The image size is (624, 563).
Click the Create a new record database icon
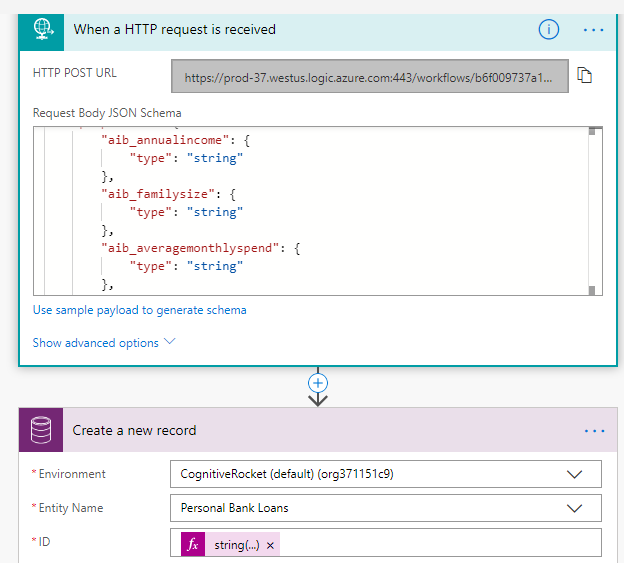point(42,430)
